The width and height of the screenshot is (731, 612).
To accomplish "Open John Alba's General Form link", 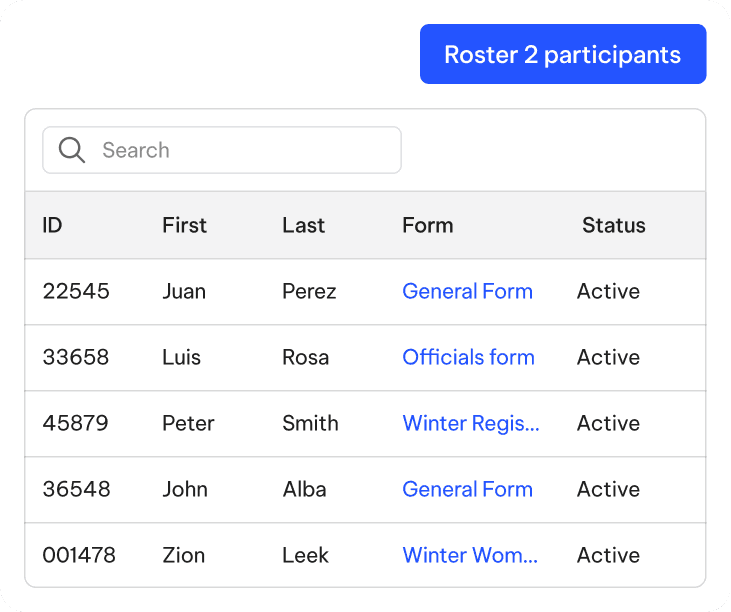I will pos(467,489).
